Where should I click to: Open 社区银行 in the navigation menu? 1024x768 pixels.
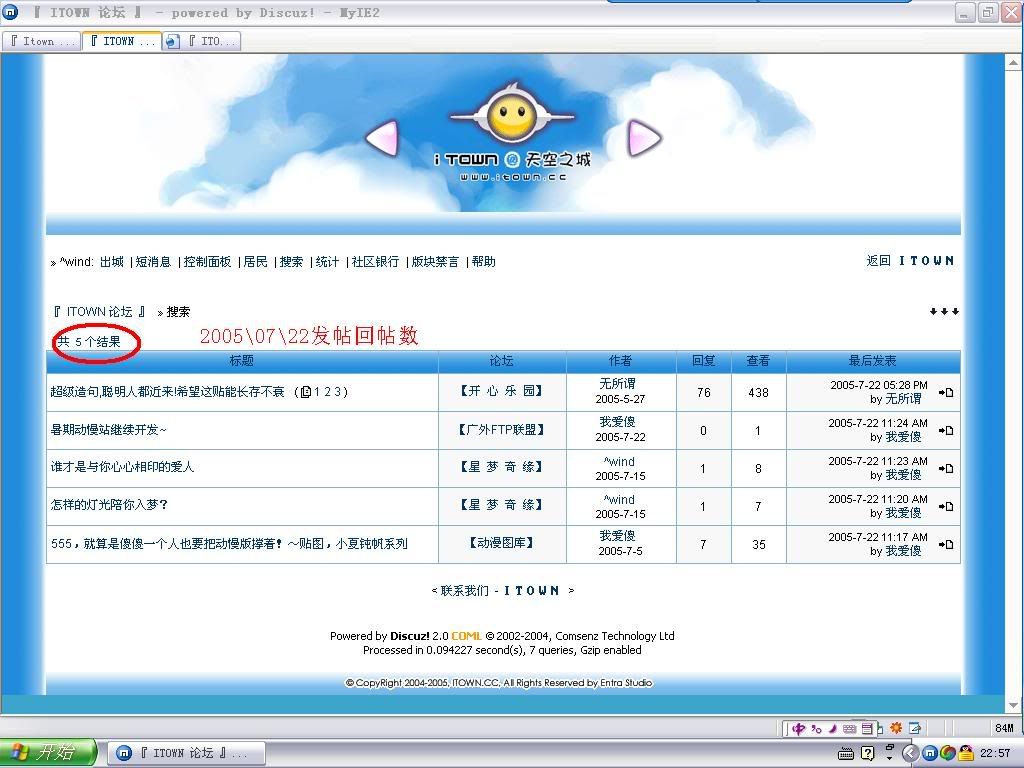(x=375, y=262)
